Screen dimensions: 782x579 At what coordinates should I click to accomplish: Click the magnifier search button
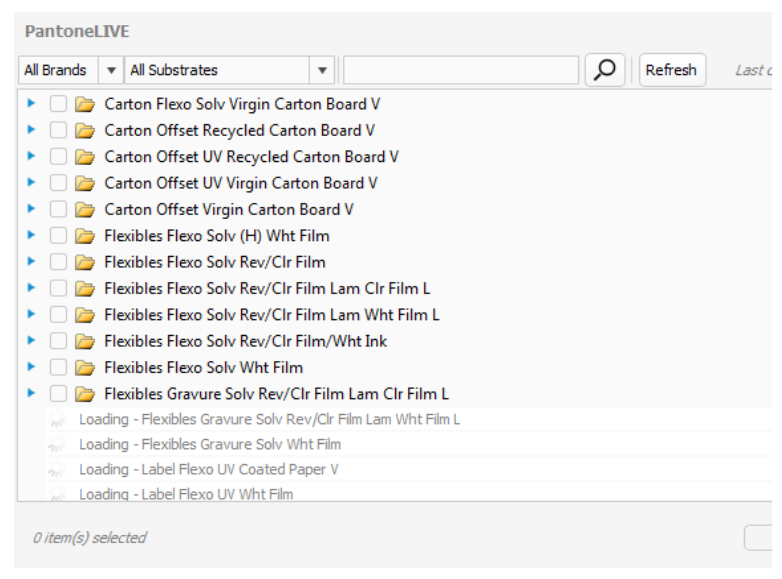(604, 70)
